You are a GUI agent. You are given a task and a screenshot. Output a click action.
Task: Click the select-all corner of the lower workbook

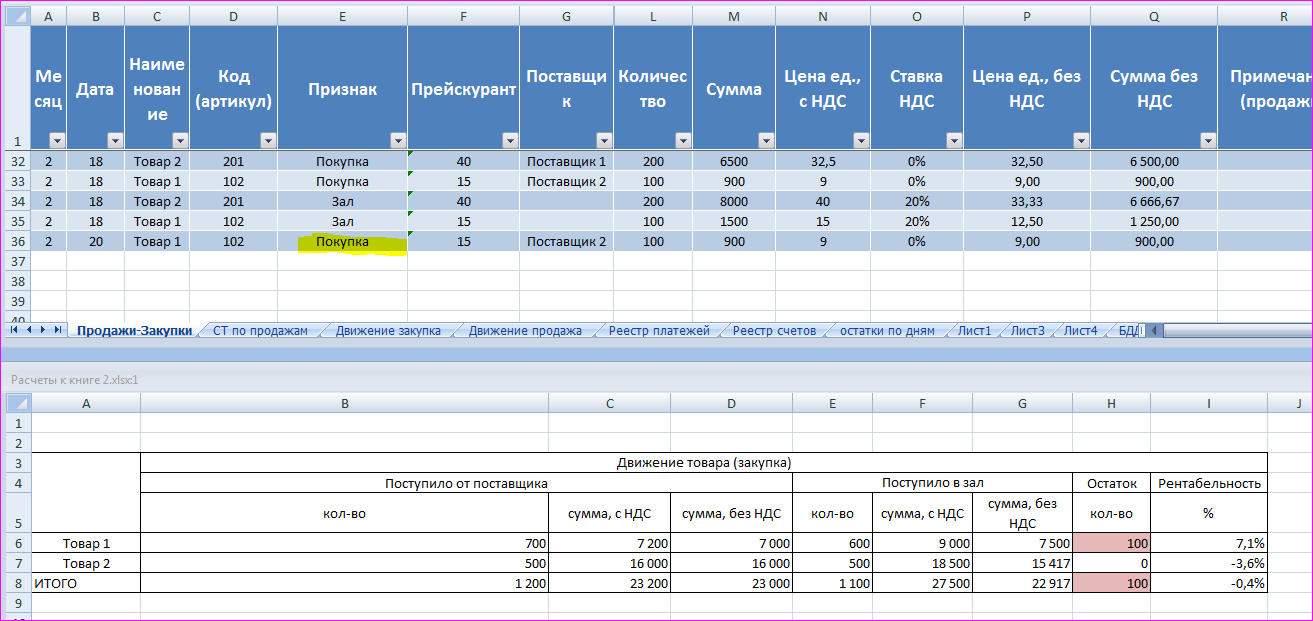point(18,403)
